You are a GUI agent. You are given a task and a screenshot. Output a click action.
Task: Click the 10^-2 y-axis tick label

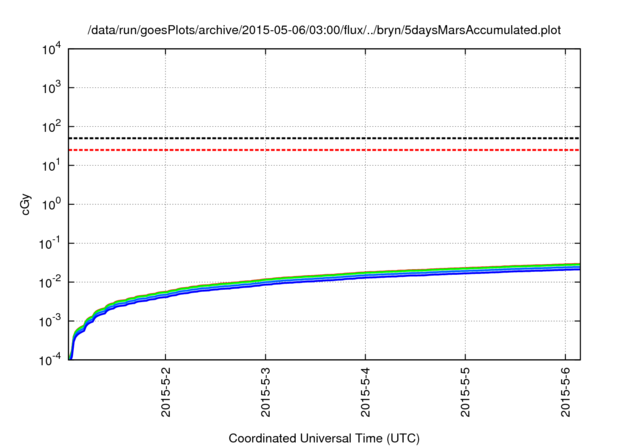tap(50, 282)
